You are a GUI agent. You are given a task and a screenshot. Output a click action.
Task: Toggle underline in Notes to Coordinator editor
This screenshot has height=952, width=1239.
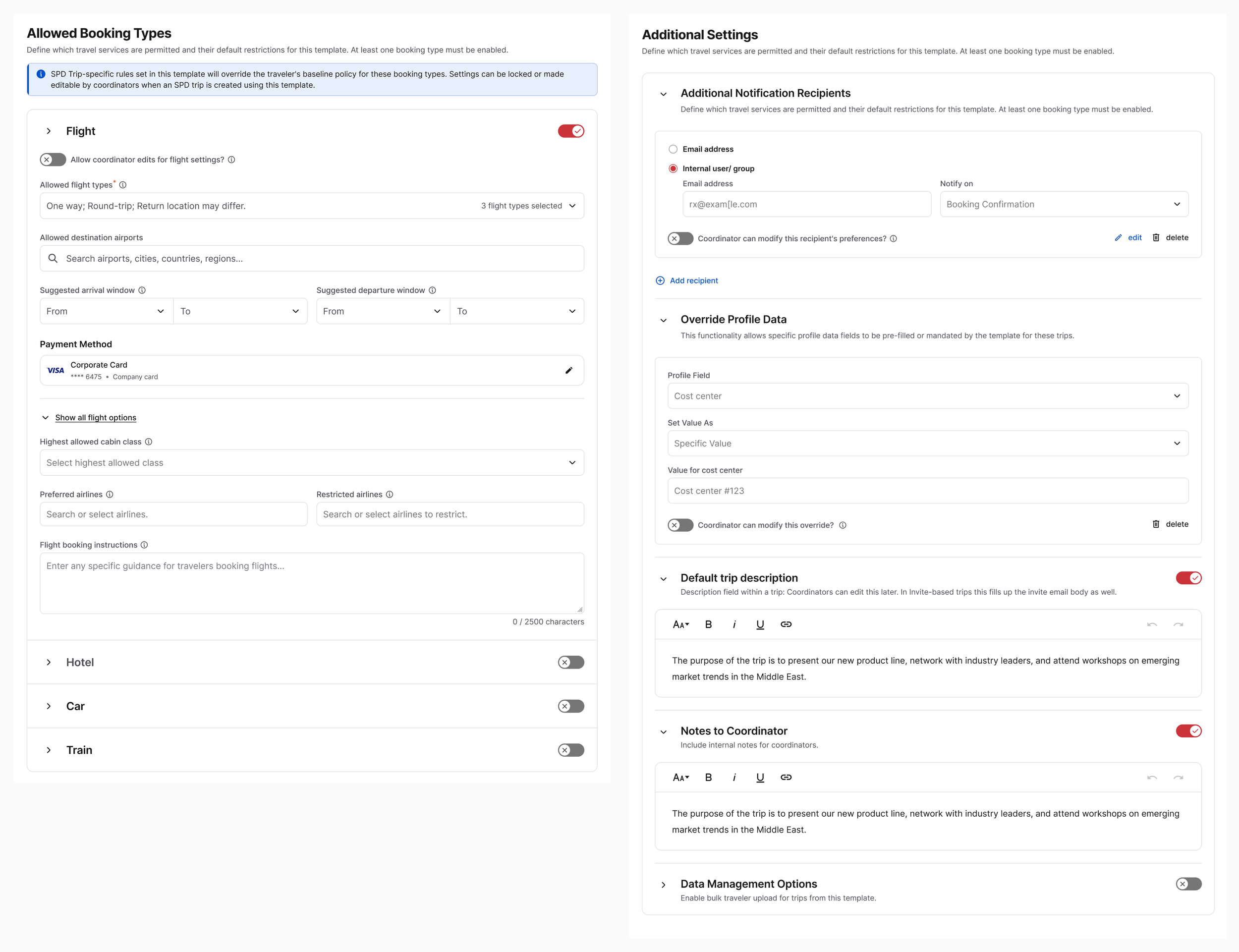pyautogui.click(x=760, y=778)
